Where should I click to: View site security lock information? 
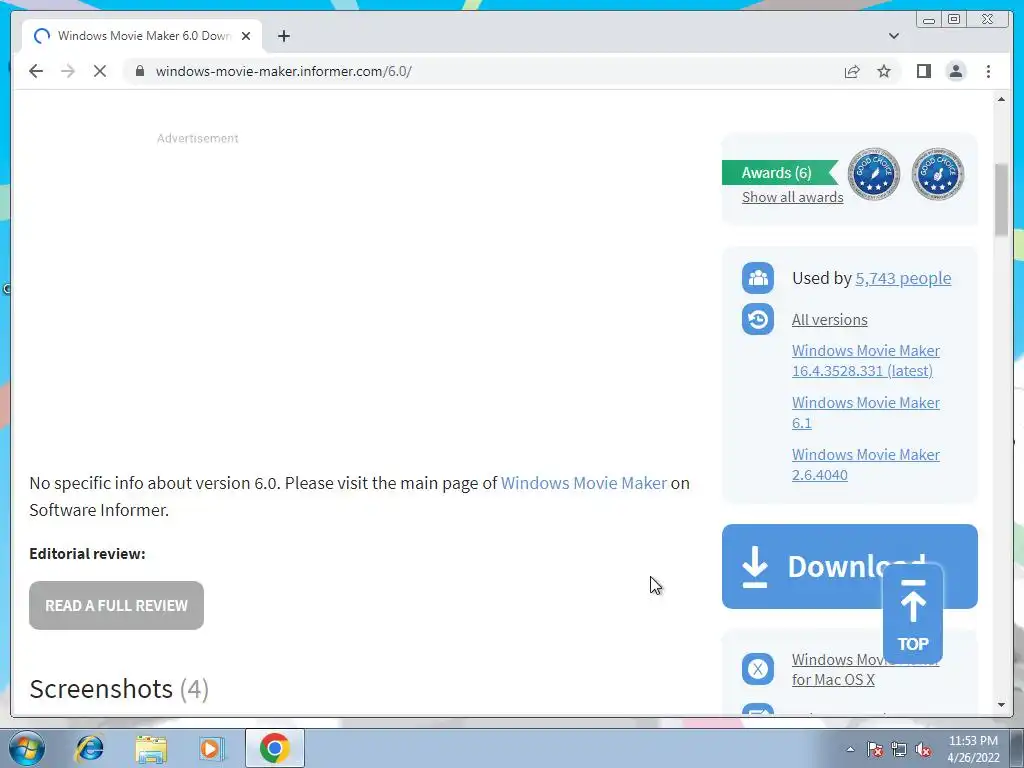140,71
